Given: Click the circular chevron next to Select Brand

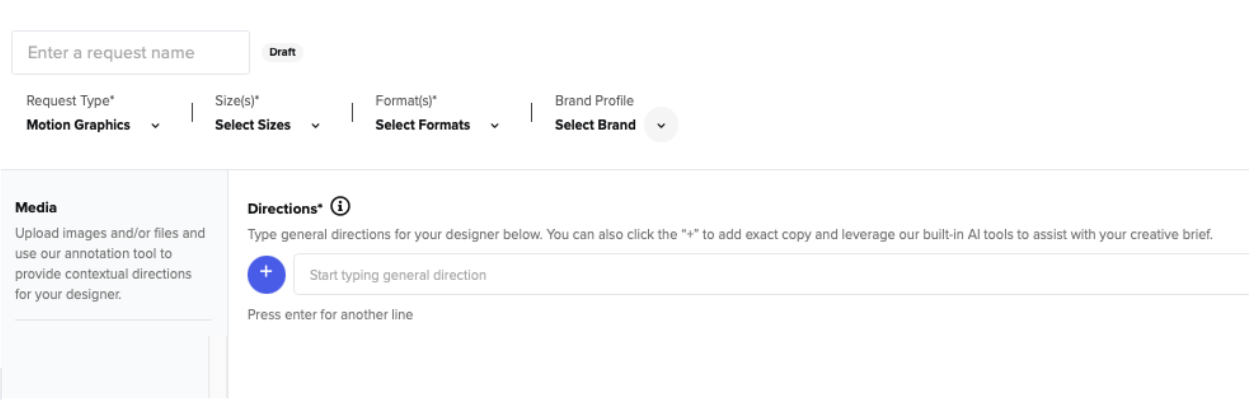Looking at the screenshot, I should tap(660, 126).
